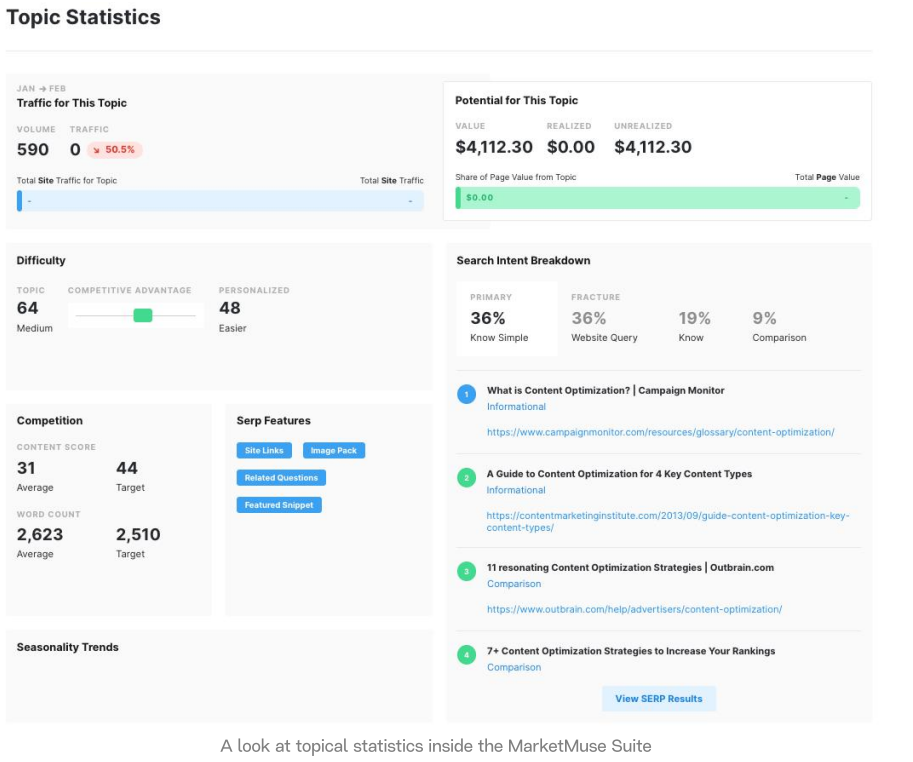The width and height of the screenshot is (913, 762).
Task: Select the Site Links SERP feature tag
Action: click(x=264, y=451)
